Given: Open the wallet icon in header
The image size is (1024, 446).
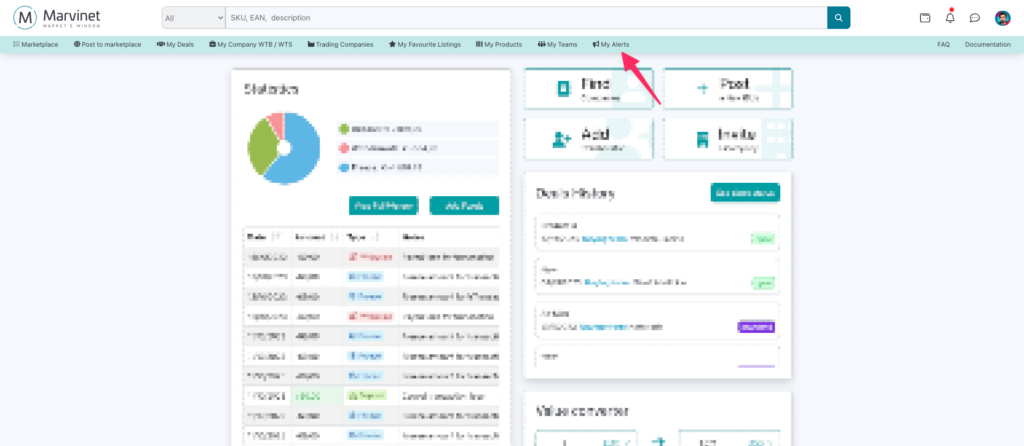Looking at the screenshot, I should point(925,18).
